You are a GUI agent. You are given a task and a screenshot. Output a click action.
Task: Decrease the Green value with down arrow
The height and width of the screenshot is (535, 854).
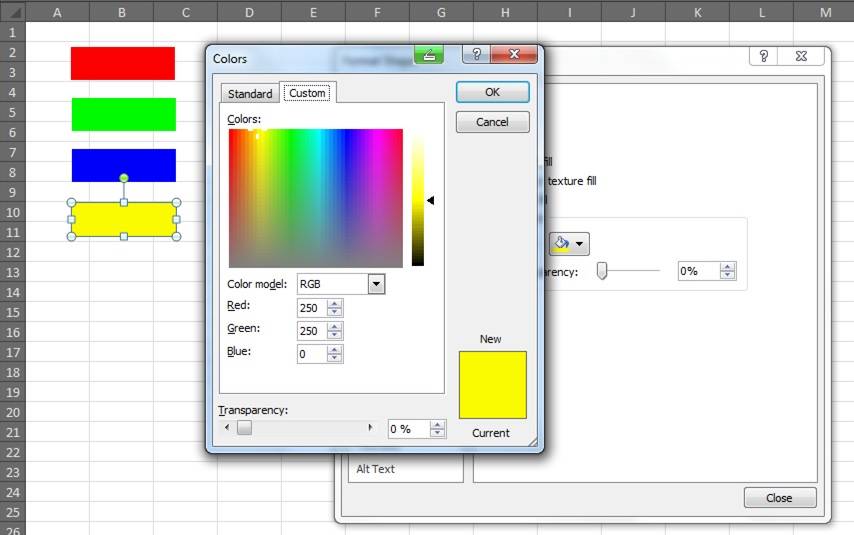point(334,335)
